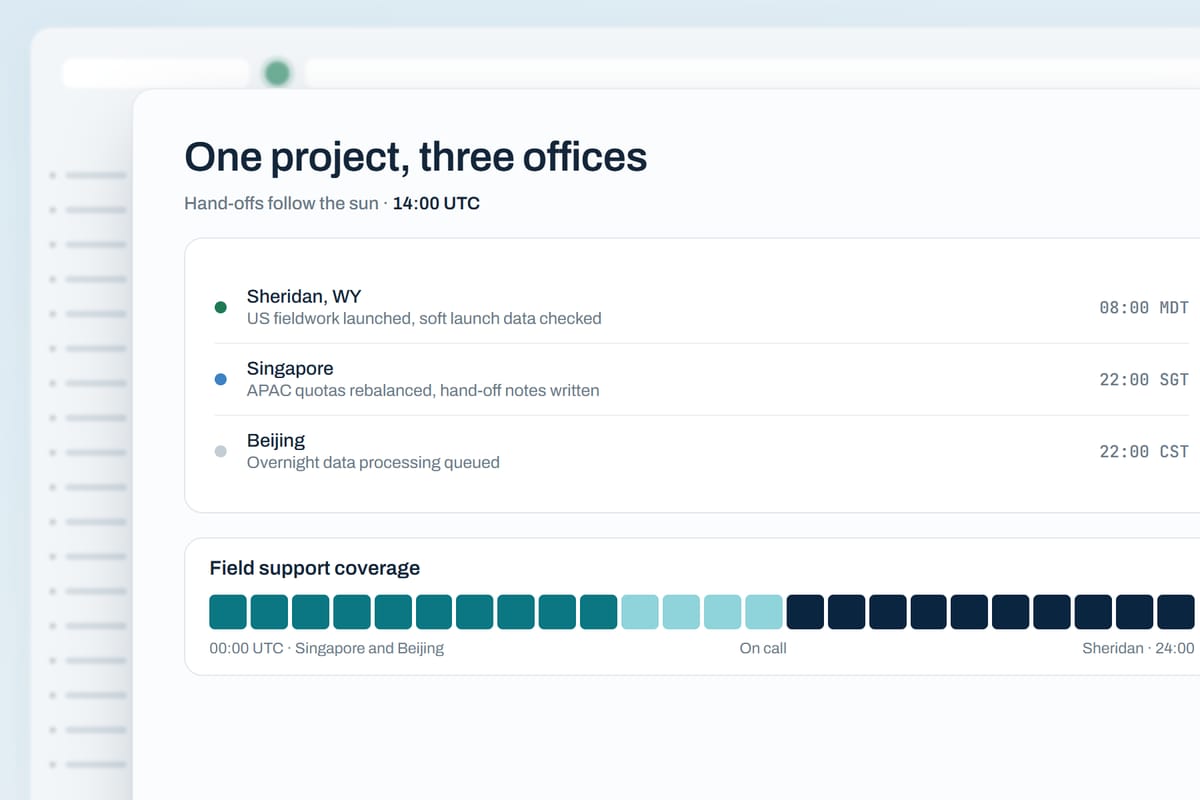The image size is (1200, 800).
Task: Click the "00:00 UTC · Singapore and Beijing" label
Action: pos(327,648)
